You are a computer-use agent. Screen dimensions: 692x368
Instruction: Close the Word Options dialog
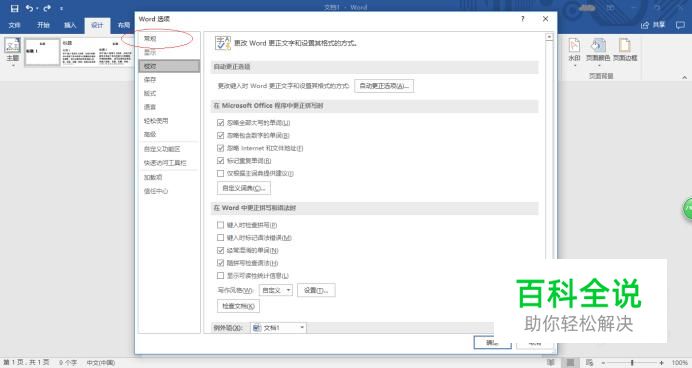pyautogui.click(x=545, y=19)
